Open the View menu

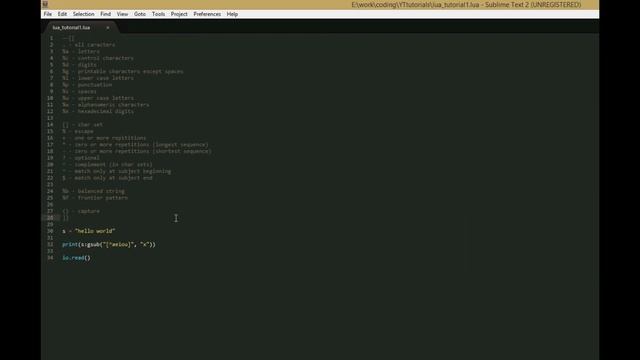click(x=122, y=14)
